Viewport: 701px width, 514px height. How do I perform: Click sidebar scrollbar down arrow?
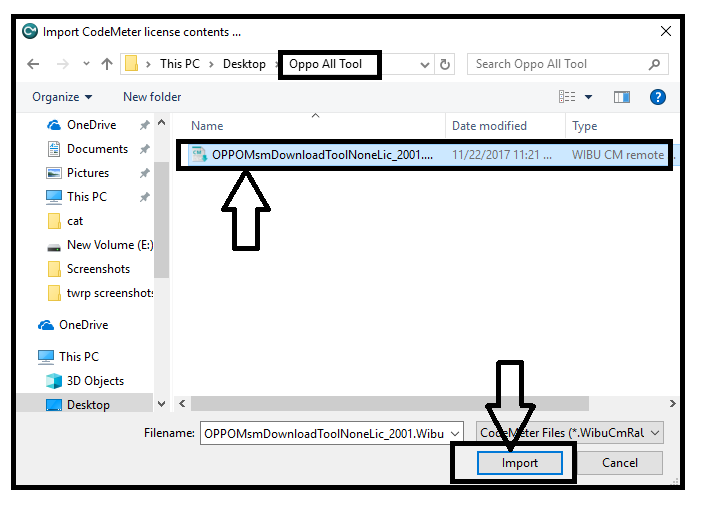161,404
